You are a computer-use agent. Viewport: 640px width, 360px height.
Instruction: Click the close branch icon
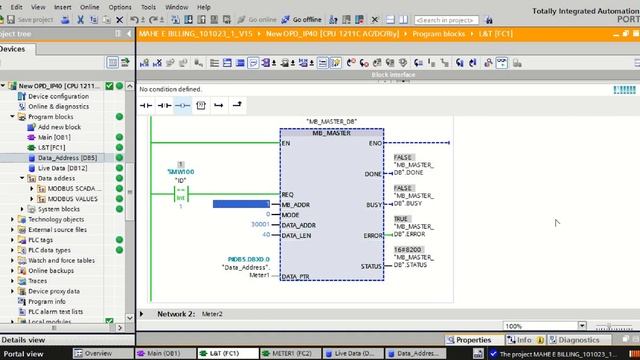(237, 105)
